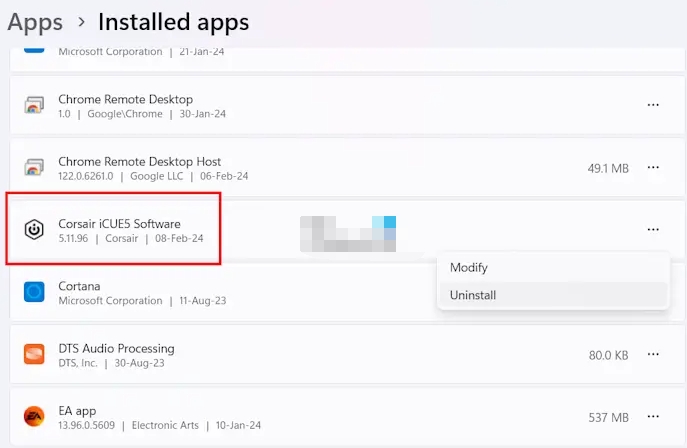Screen dimensions: 687x448
Task: Click the DTS Audio Processing icon
Action: (x=34, y=354)
